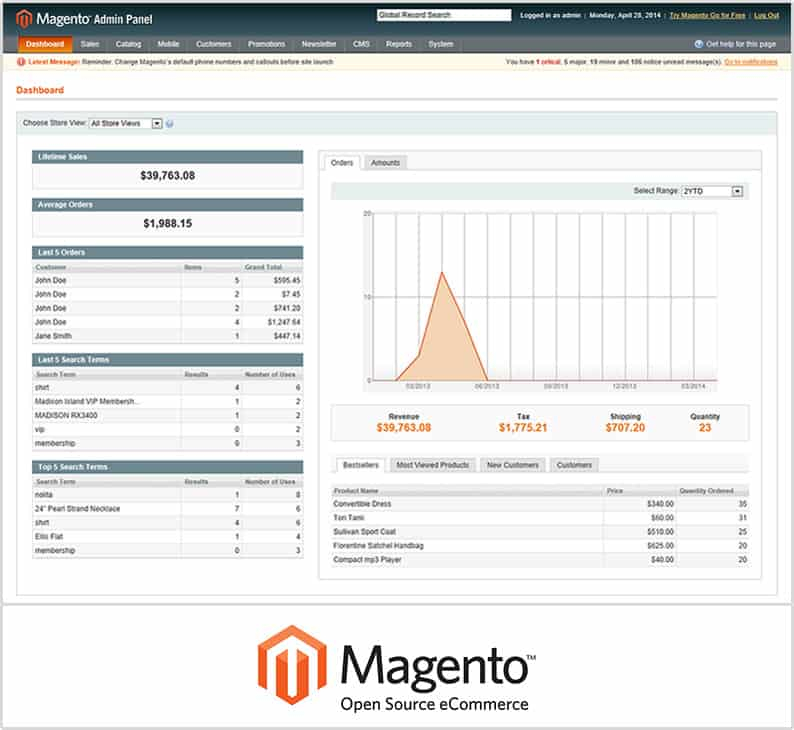The height and width of the screenshot is (730, 794).
Task: Open the Reports menu
Action: pyautogui.click(x=399, y=44)
